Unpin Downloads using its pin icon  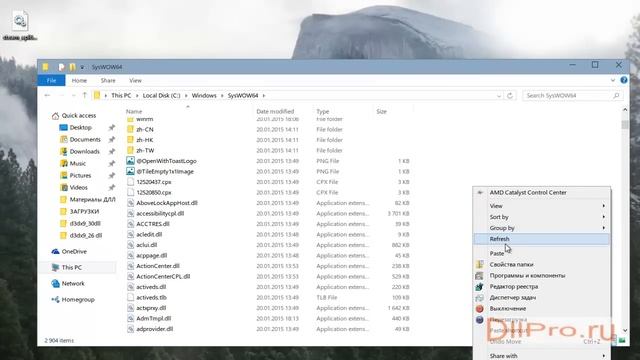(111, 151)
